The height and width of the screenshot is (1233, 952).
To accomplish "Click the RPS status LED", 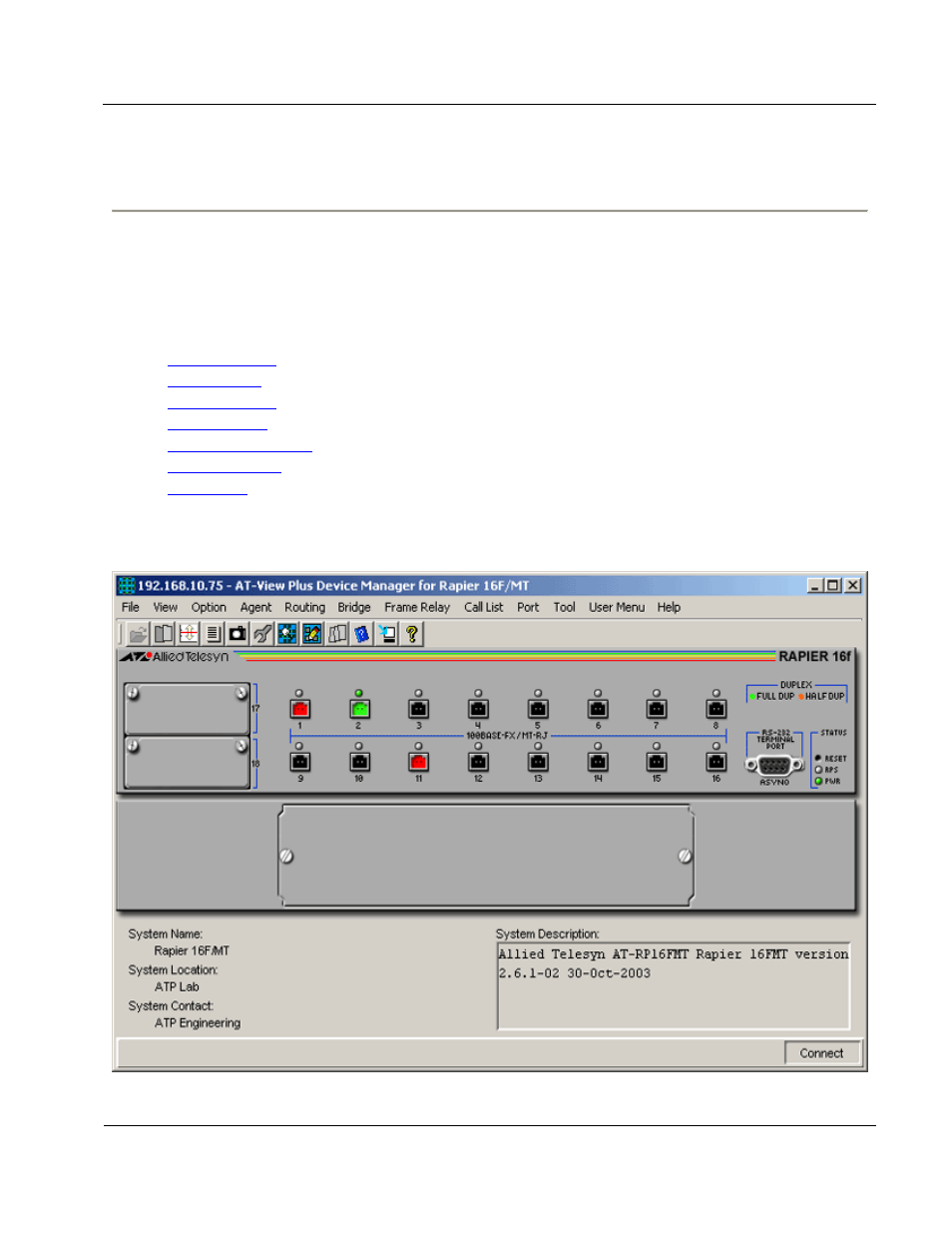I will click(x=819, y=770).
